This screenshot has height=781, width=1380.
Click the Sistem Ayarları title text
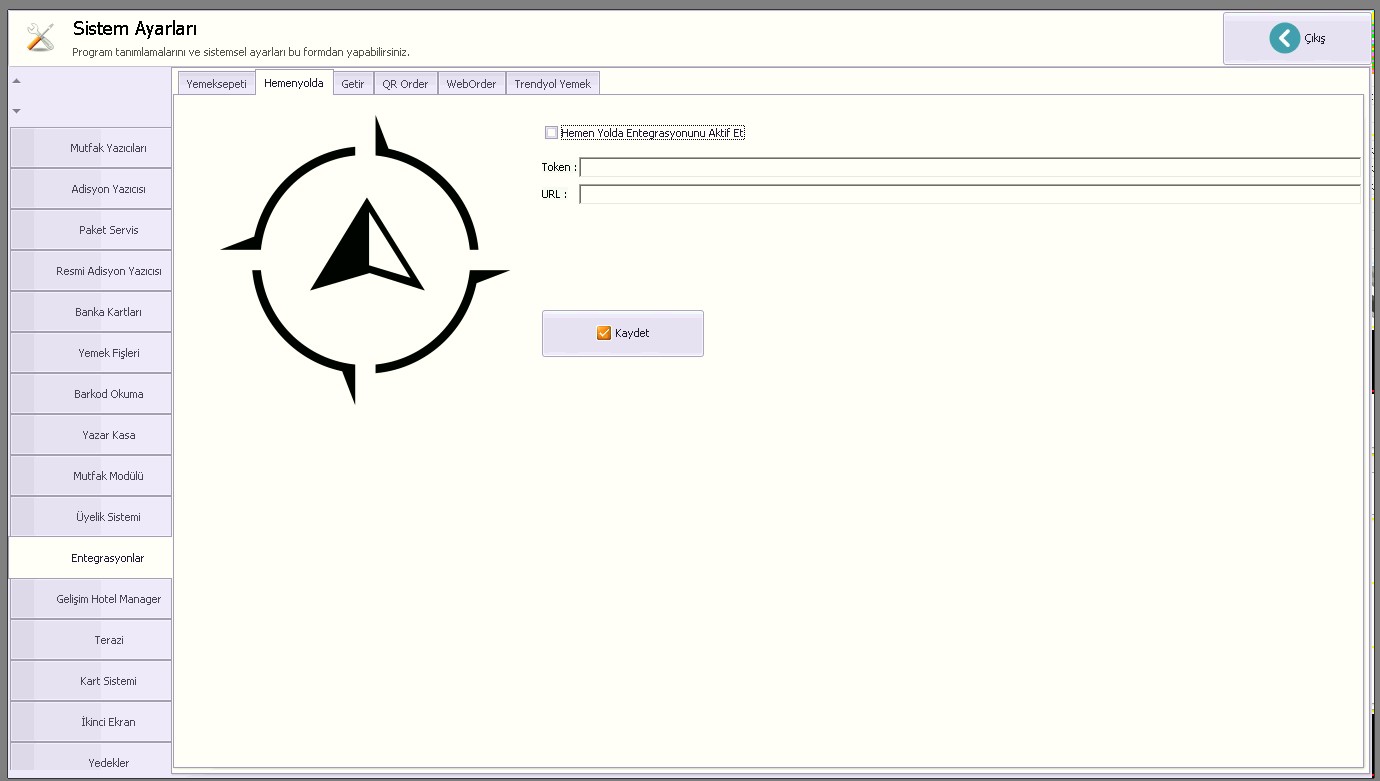135,29
